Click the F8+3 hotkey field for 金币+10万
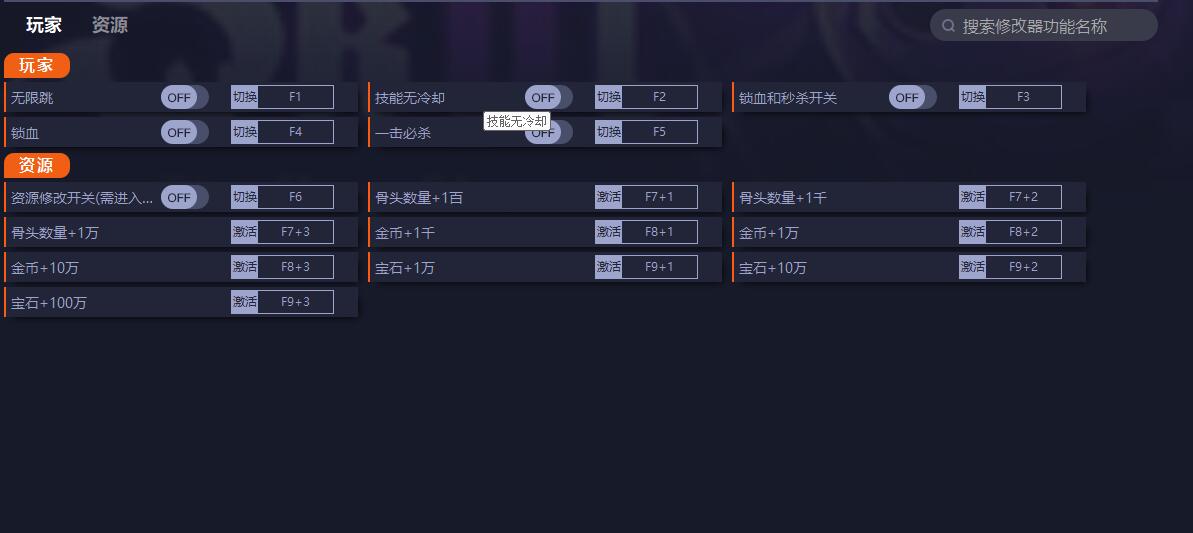This screenshot has width=1193, height=533. coord(295,267)
